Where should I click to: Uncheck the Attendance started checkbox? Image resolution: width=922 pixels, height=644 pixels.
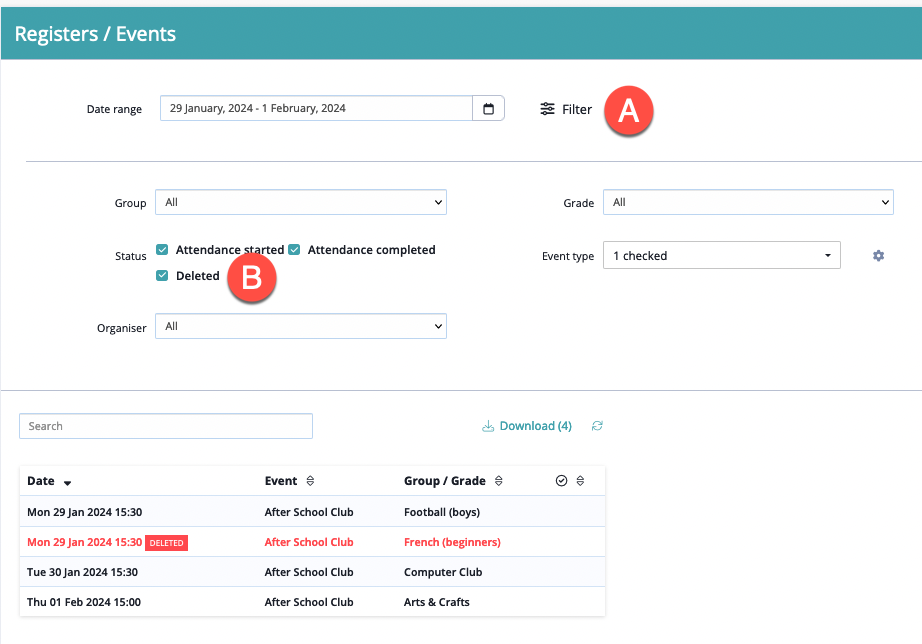[162, 250]
